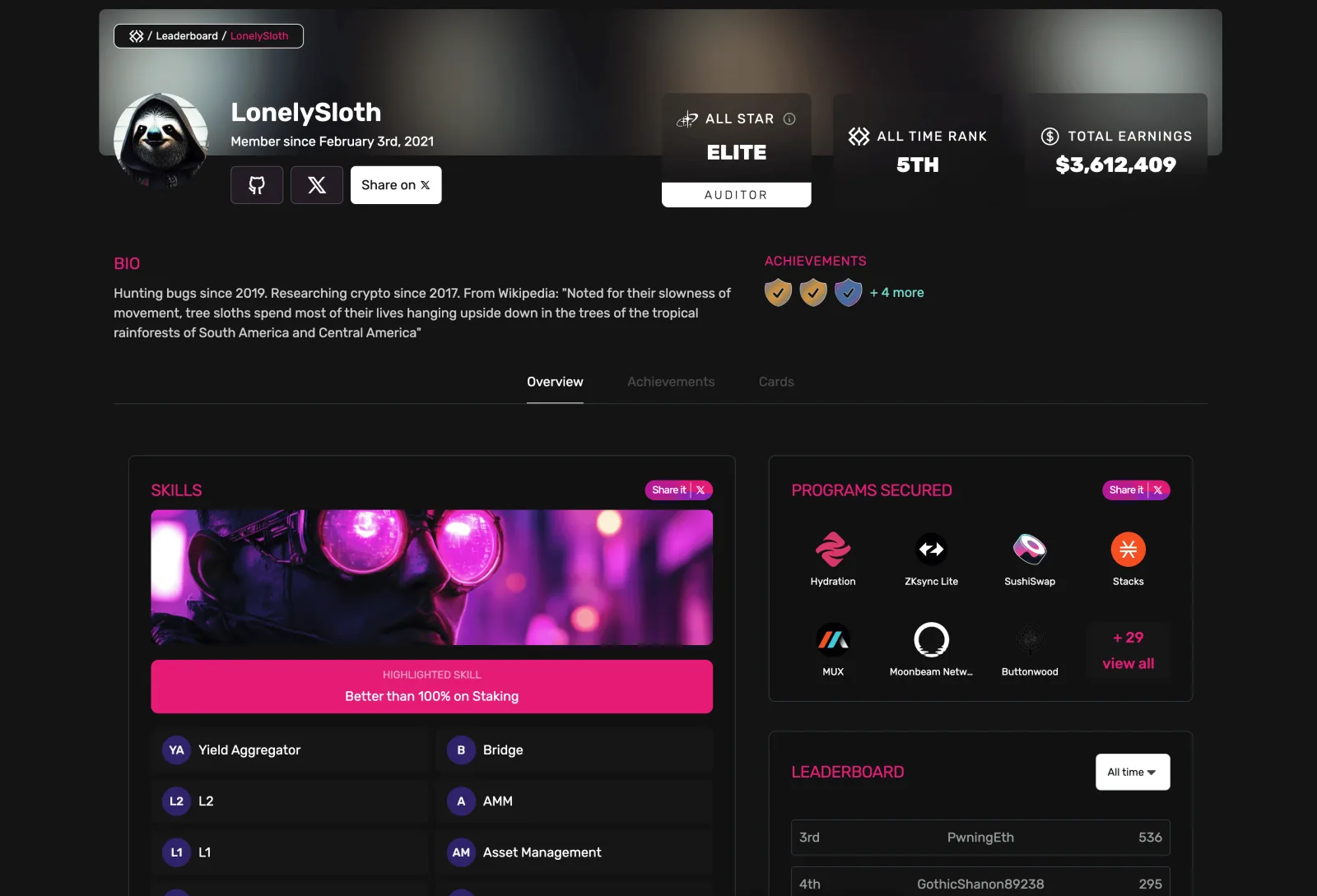Click the 5TH all time rank value

(918, 165)
